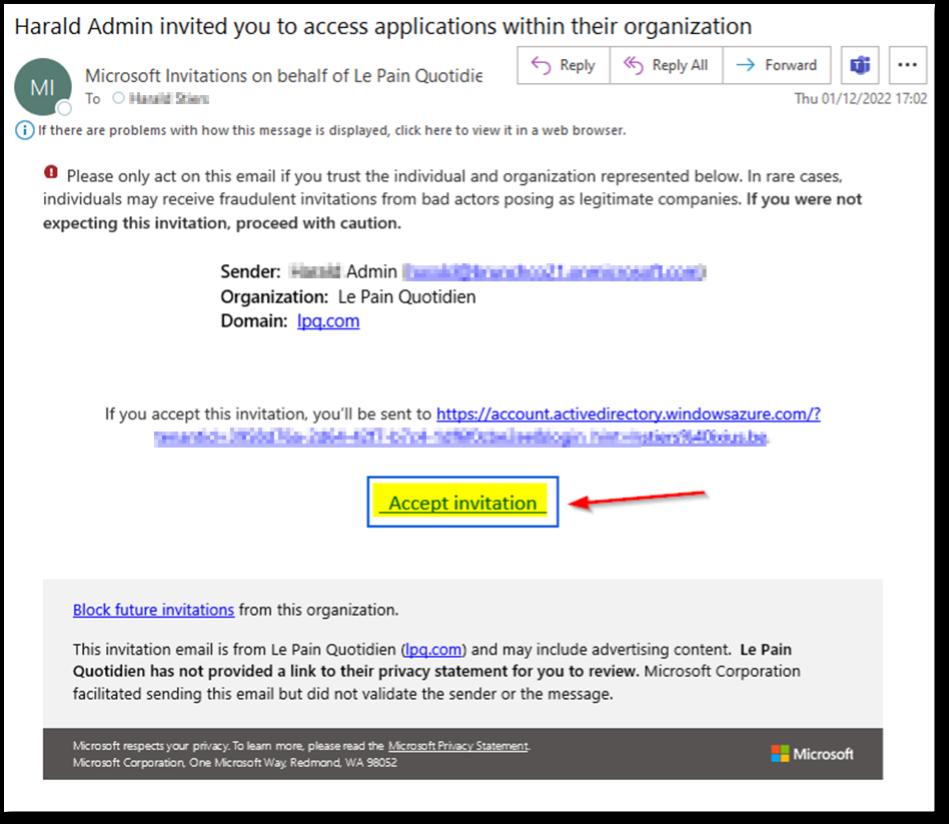
Task: Click the Reply button
Action: (563, 65)
